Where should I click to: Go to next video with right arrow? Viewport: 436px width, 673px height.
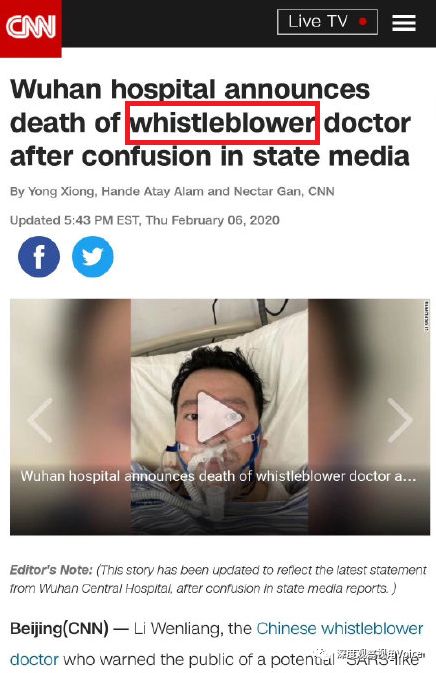click(x=400, y=420)
